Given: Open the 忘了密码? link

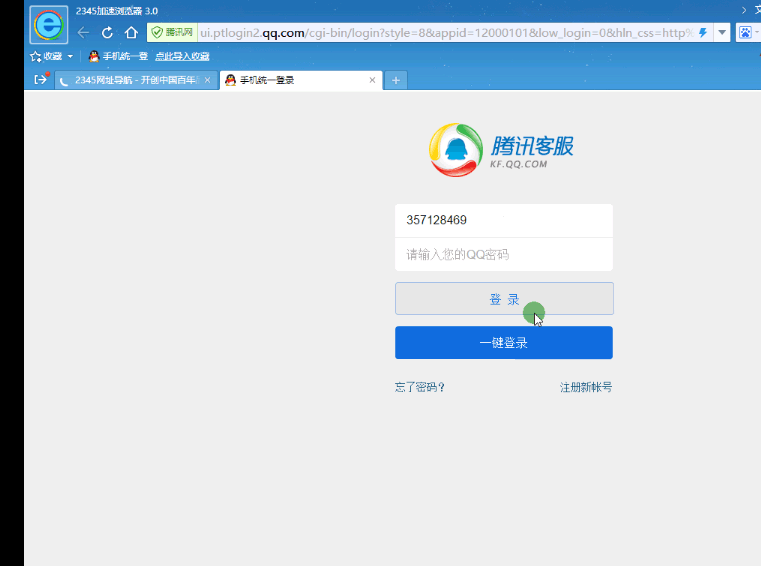Looking at the screenshot, I should [x=420, y=387].
